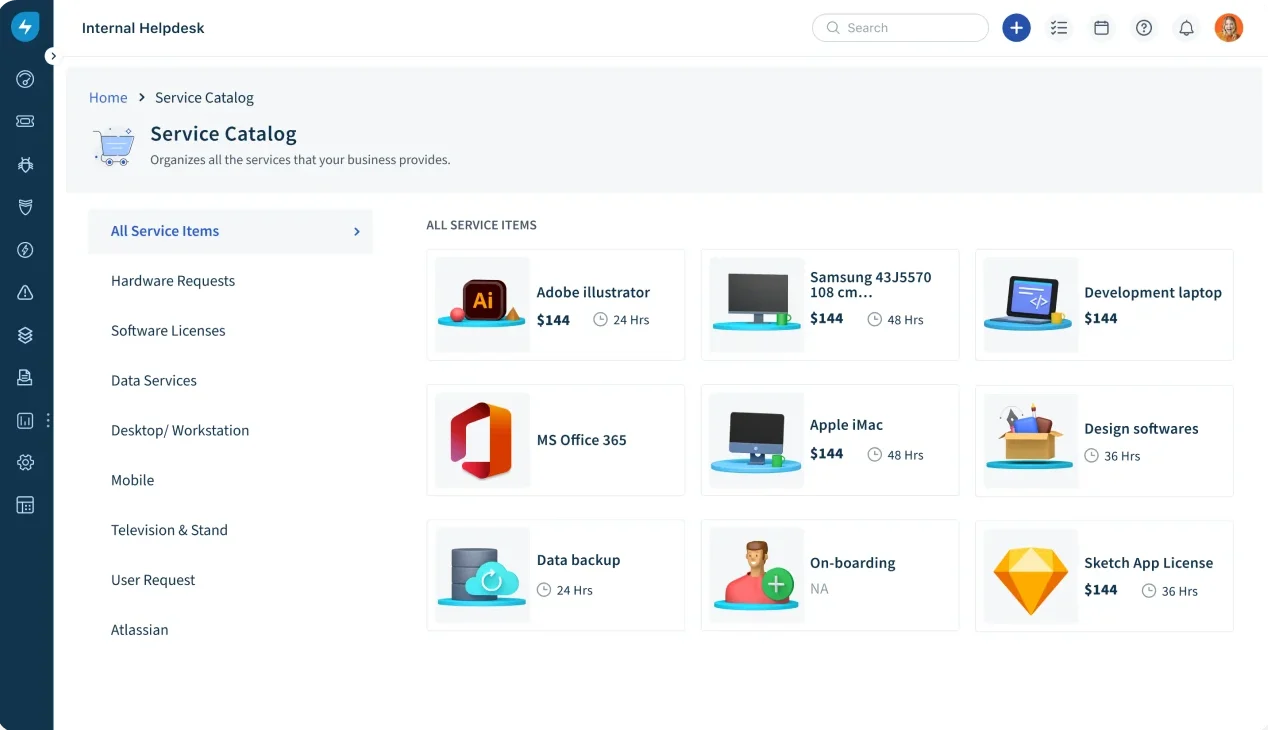The image size is (1268, 730).
Task: Open the Samsung 43J5570 monitor thumbnail
Action: [x=756, y=305]
